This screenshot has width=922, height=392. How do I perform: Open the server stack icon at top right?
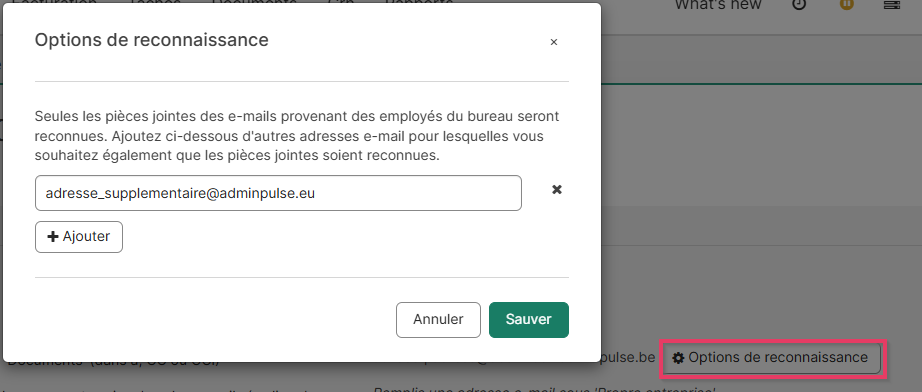(x=892, y=4)
